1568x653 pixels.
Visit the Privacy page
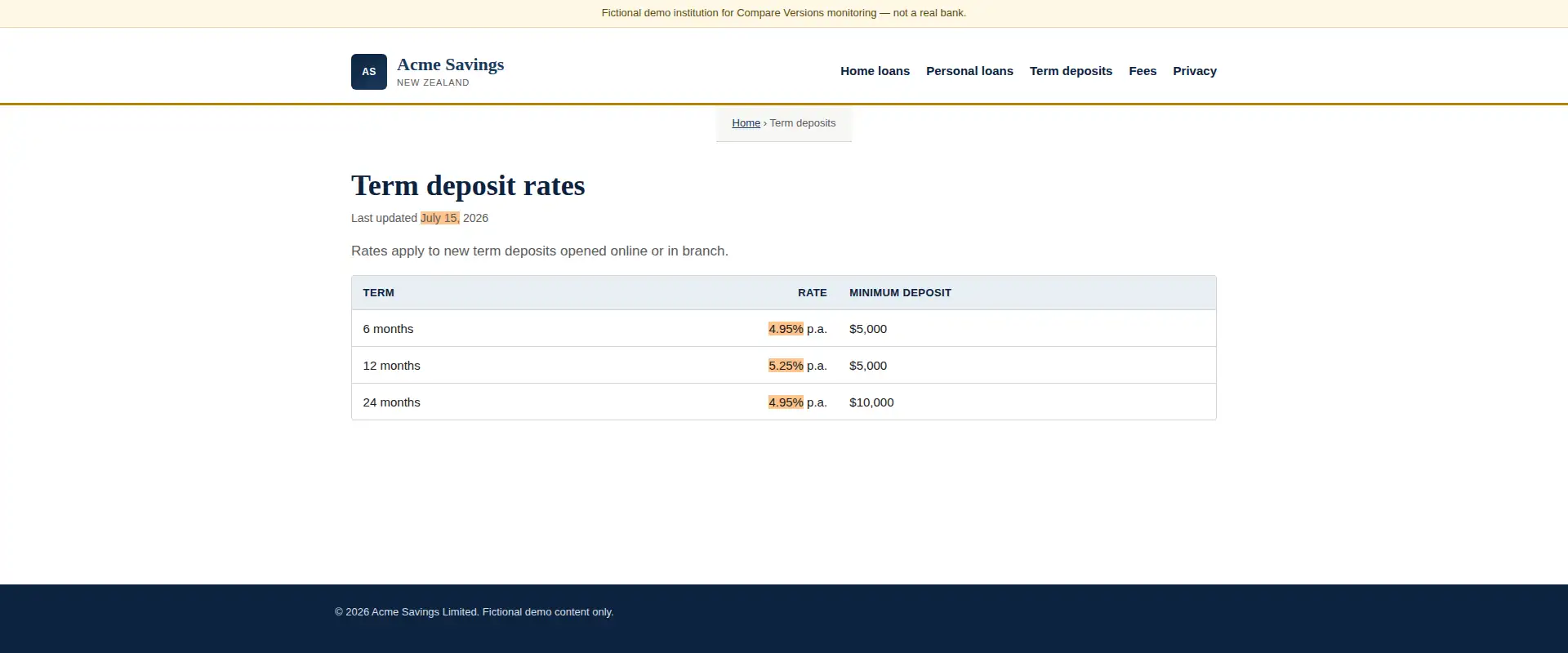coord(1195,71)
